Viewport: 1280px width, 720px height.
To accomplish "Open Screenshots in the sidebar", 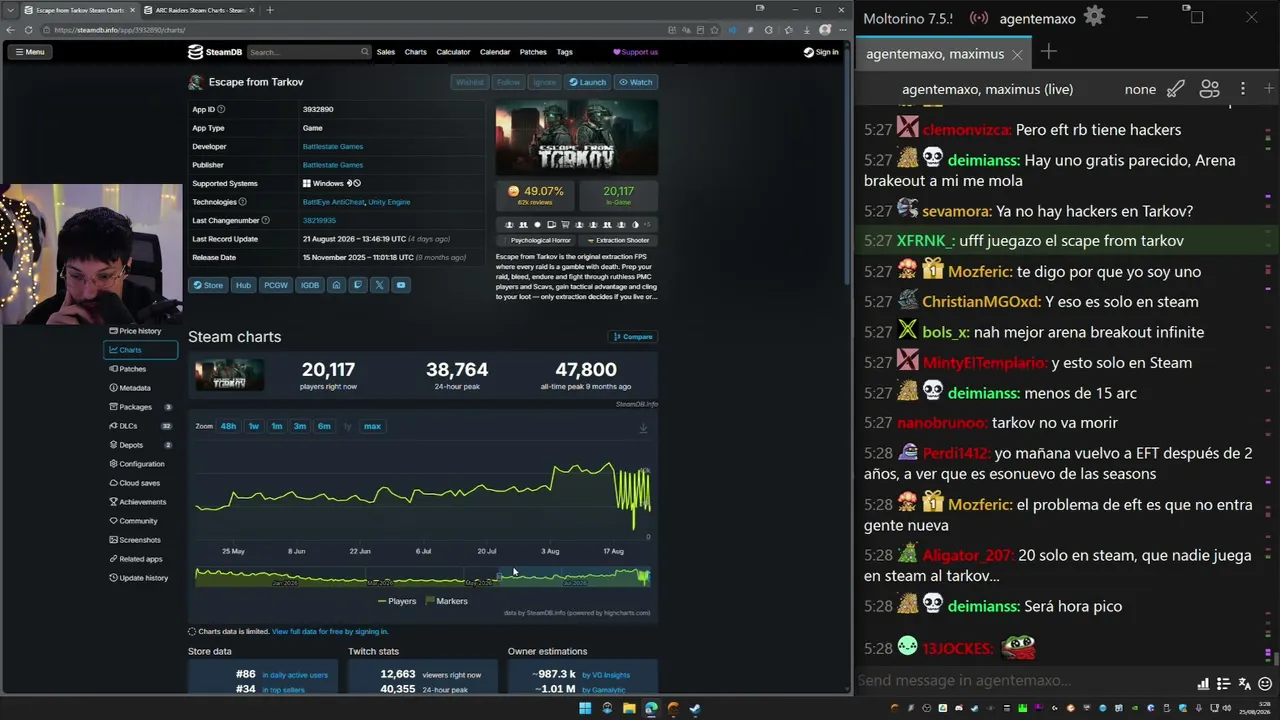I will tap(140, 540).
